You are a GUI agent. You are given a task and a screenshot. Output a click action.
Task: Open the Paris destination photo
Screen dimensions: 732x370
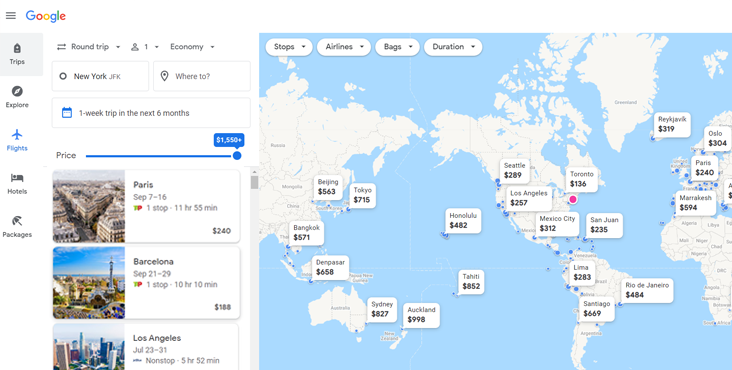tap(89, 206)
